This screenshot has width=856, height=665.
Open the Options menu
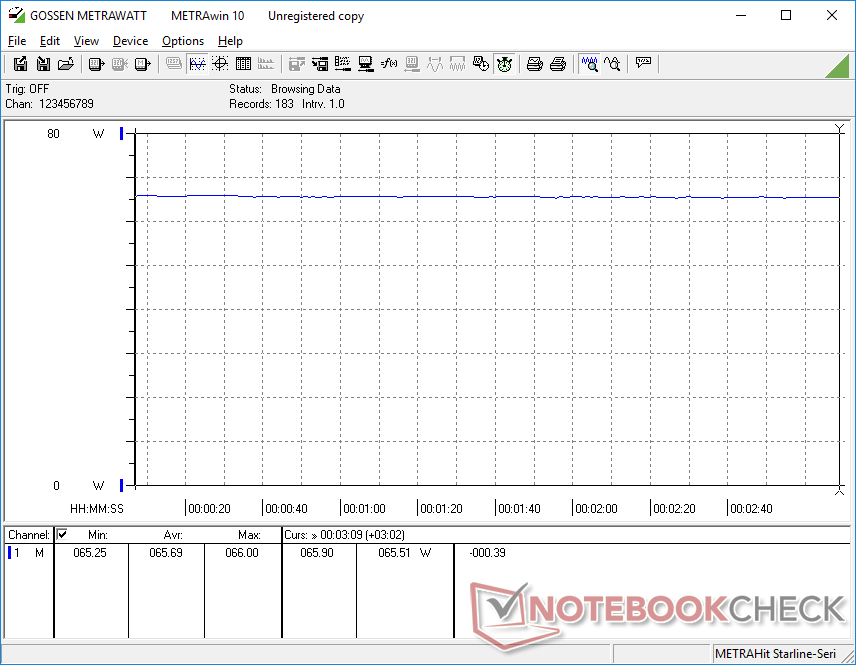coord(183,41)
